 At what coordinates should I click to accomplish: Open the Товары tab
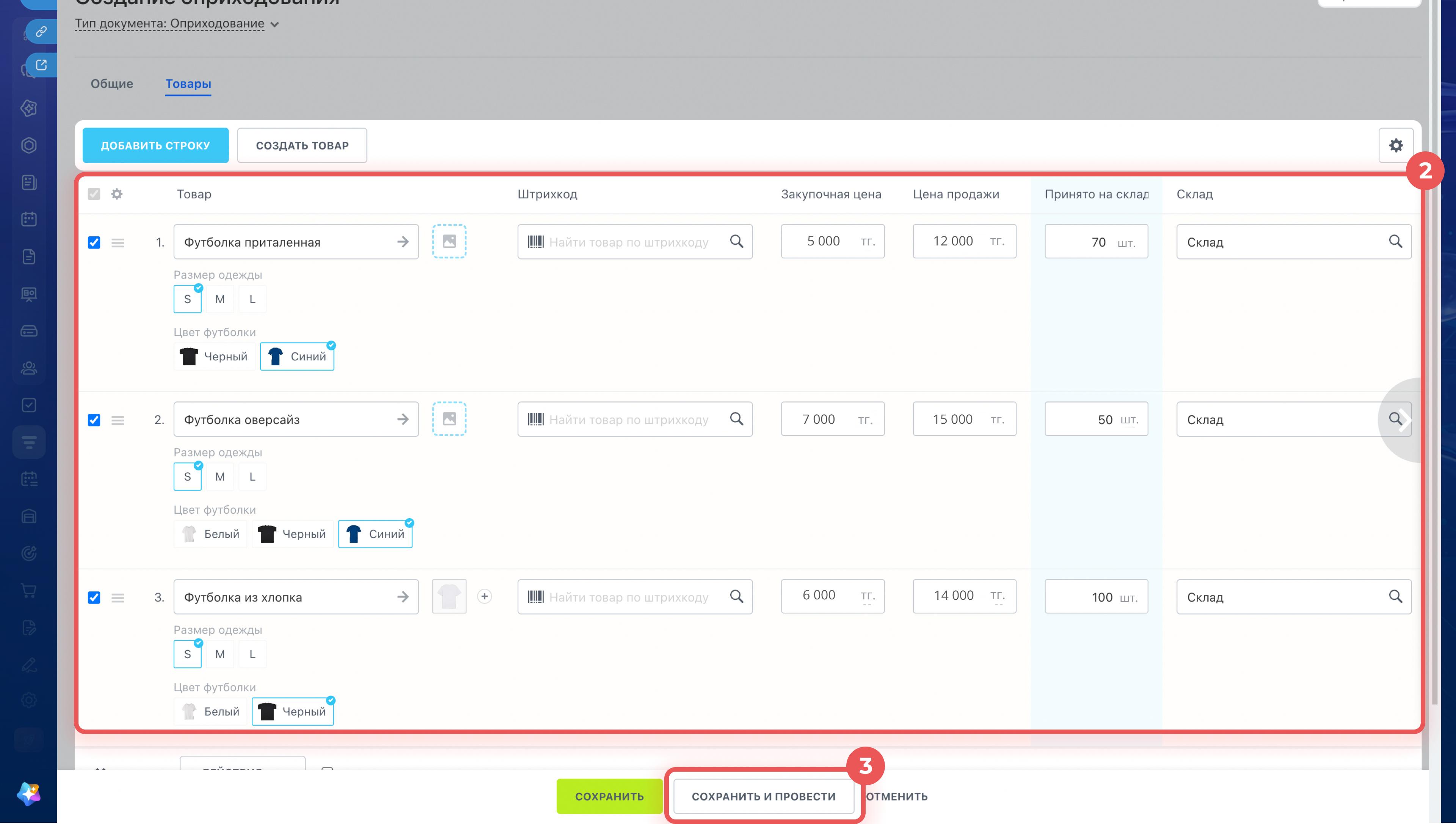pyautogui.click(x=188, y=84)
